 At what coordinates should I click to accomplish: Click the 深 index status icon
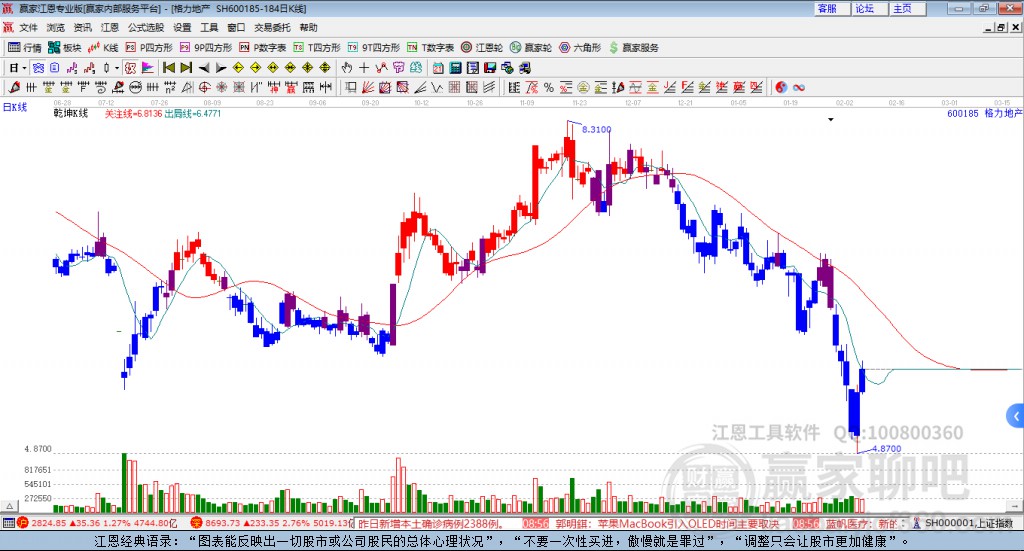[195, 523]
